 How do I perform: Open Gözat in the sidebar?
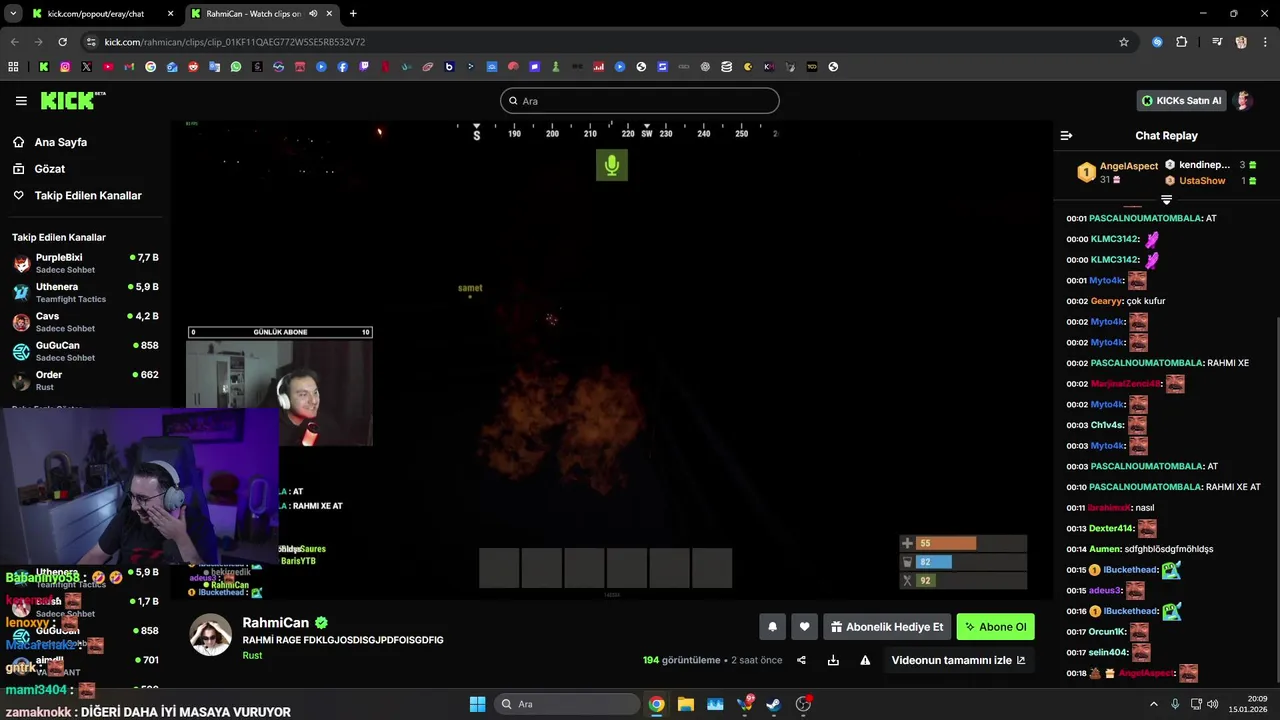pyautogui.click(x=50, y=169)
